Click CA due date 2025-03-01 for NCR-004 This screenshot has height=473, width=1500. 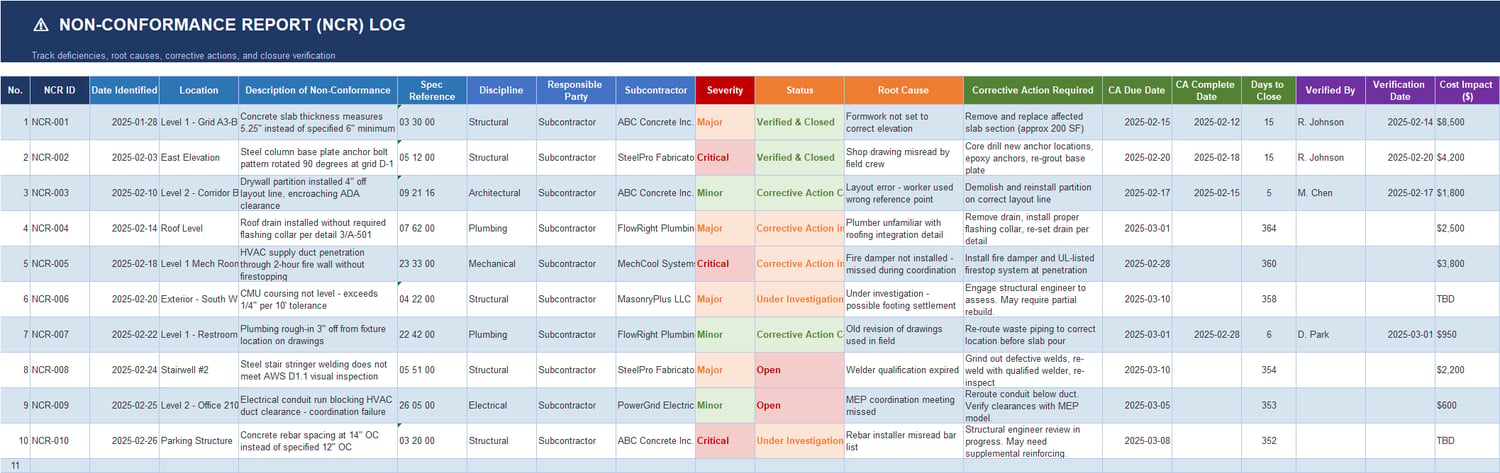click(1137, 228)
